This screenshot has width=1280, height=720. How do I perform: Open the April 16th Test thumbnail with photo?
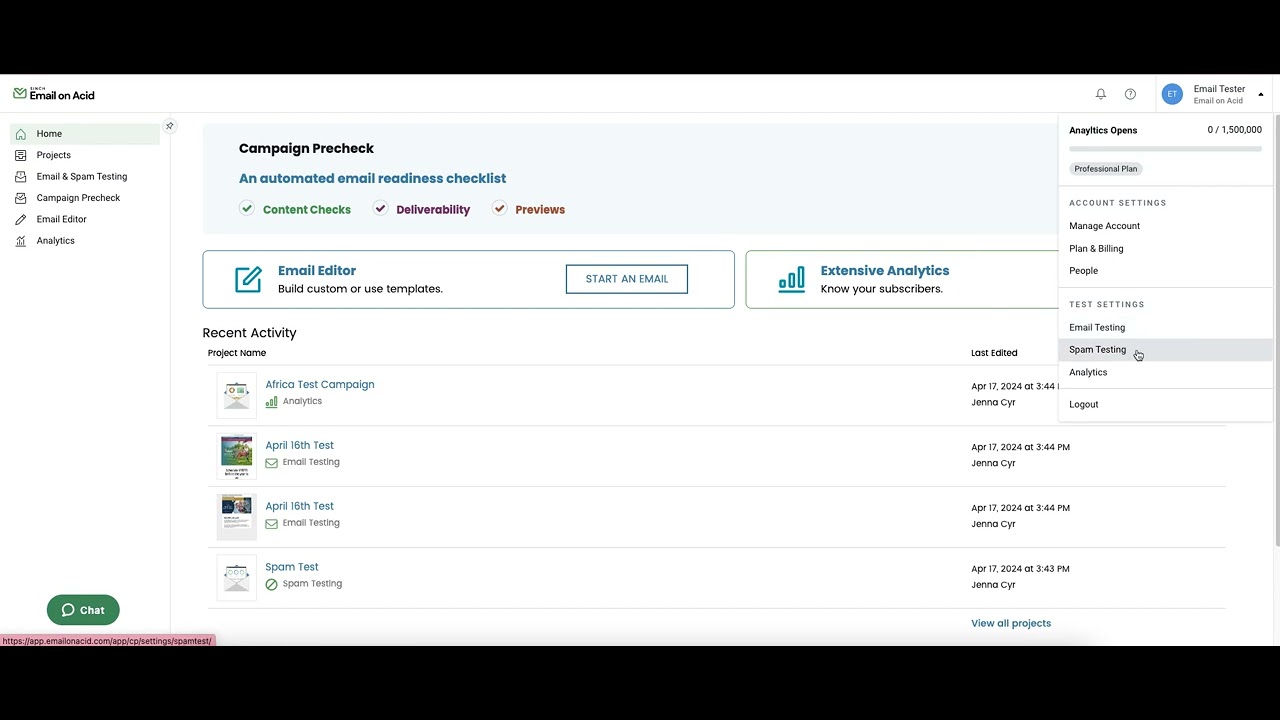click(237, 455)
